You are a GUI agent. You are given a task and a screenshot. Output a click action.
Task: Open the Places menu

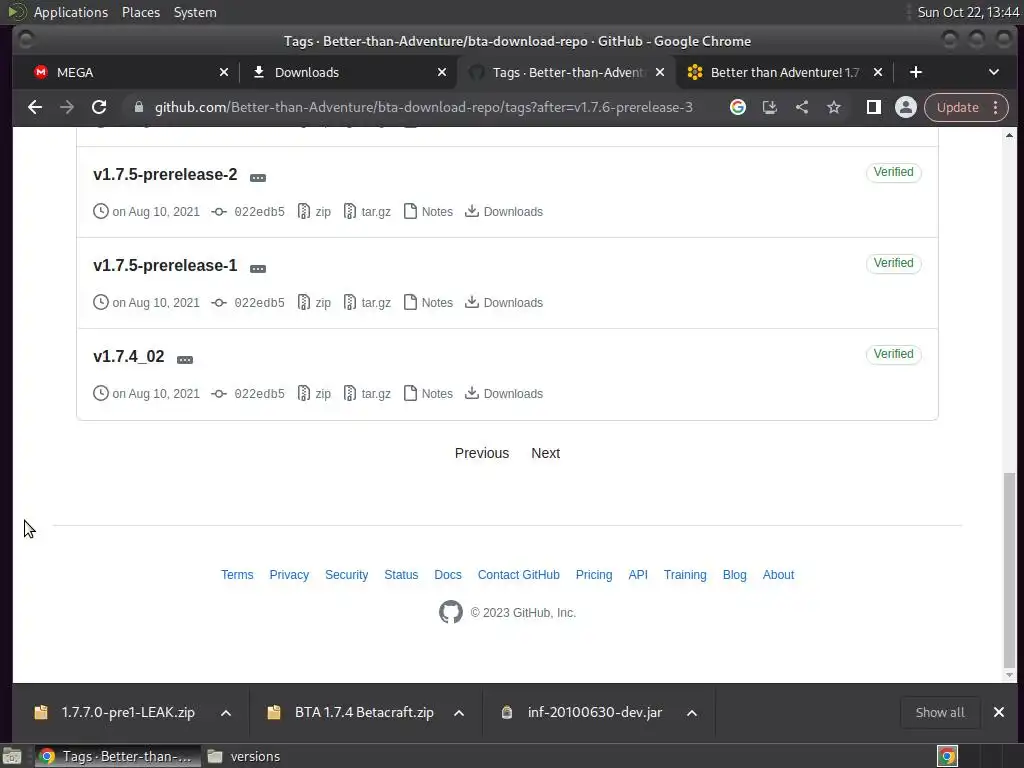click(141, 12)
